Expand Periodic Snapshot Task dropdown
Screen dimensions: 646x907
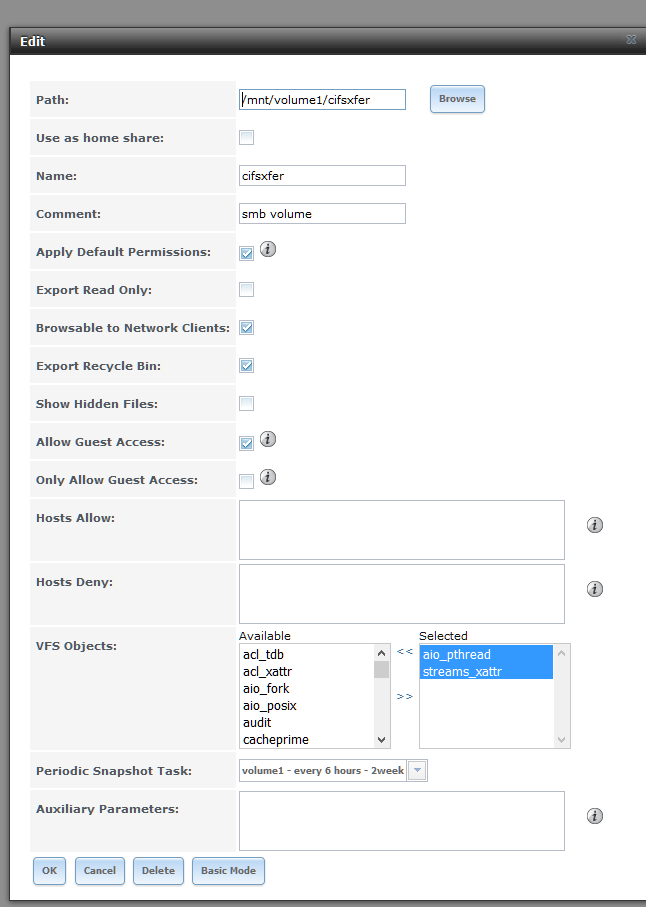pos(418,770)
